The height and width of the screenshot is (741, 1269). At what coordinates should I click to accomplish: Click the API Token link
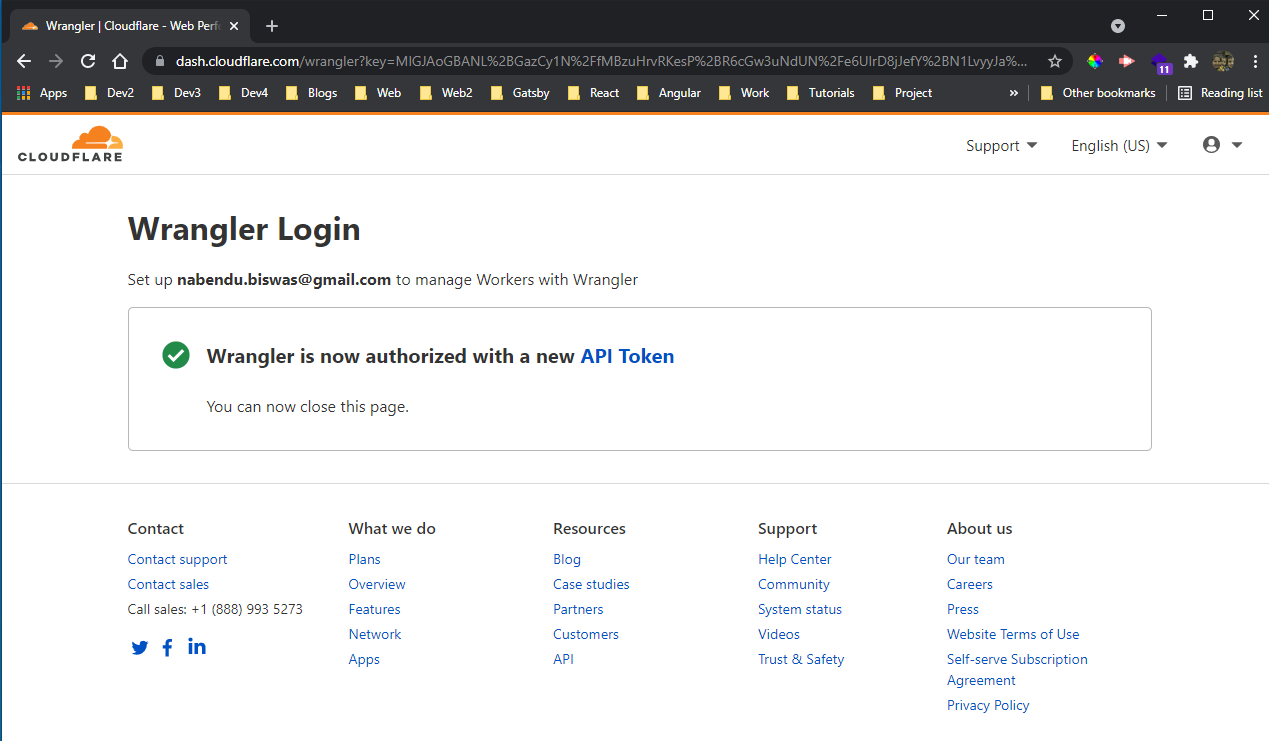tap(627, 356)
